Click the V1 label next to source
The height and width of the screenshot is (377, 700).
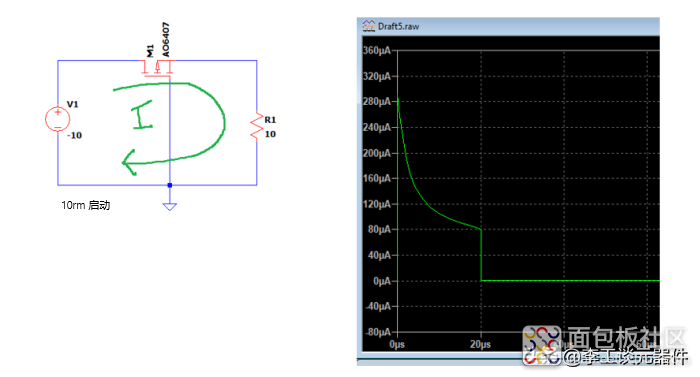[x=72, y=104]
